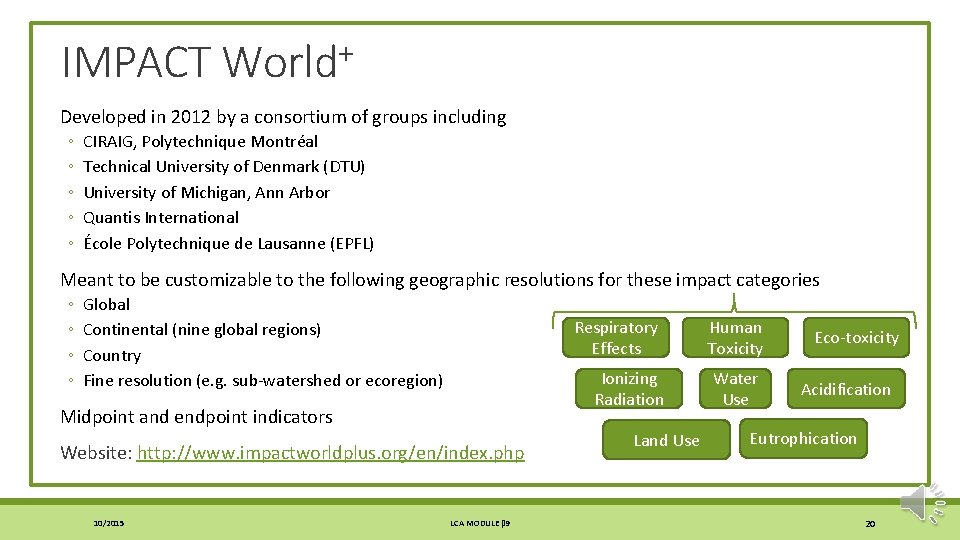Click the '10/2015' footer date
The height and width of the screenshot is (540, 960).
point(108,523)
